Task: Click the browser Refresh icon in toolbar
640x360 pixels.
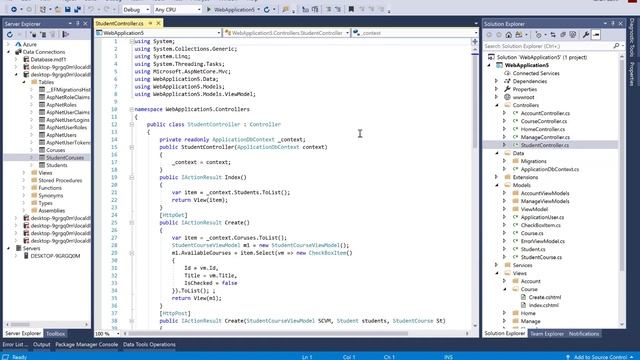Action: pyautogui.click(x=267, y=9)
